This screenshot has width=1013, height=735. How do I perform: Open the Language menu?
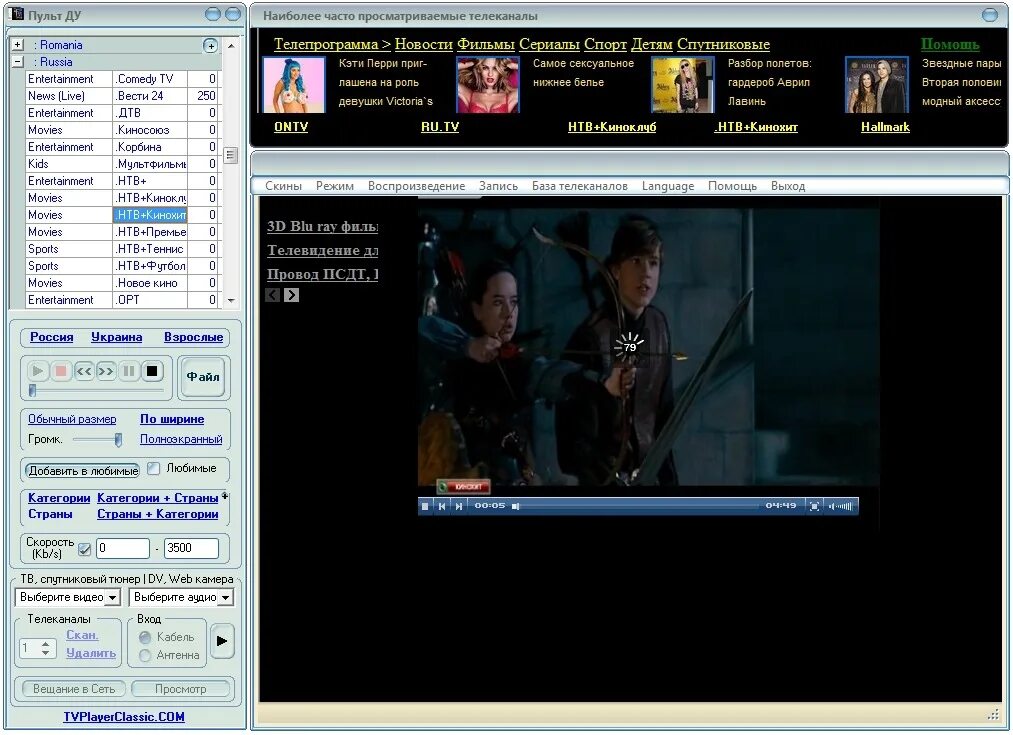click(667, 186)
